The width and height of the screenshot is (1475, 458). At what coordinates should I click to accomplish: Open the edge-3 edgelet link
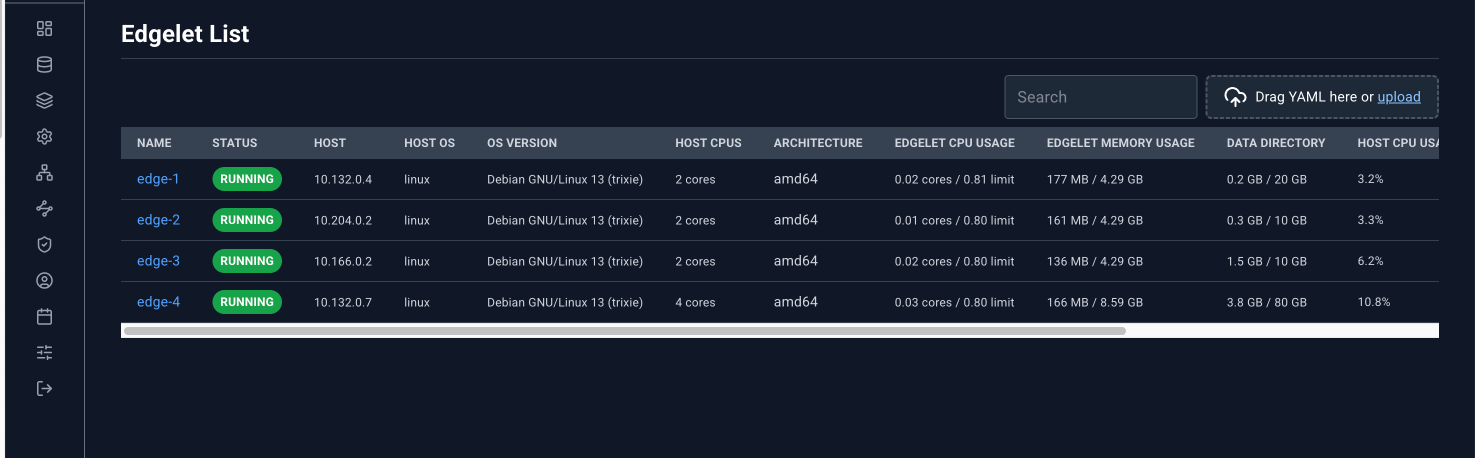(x=158, y=261)
